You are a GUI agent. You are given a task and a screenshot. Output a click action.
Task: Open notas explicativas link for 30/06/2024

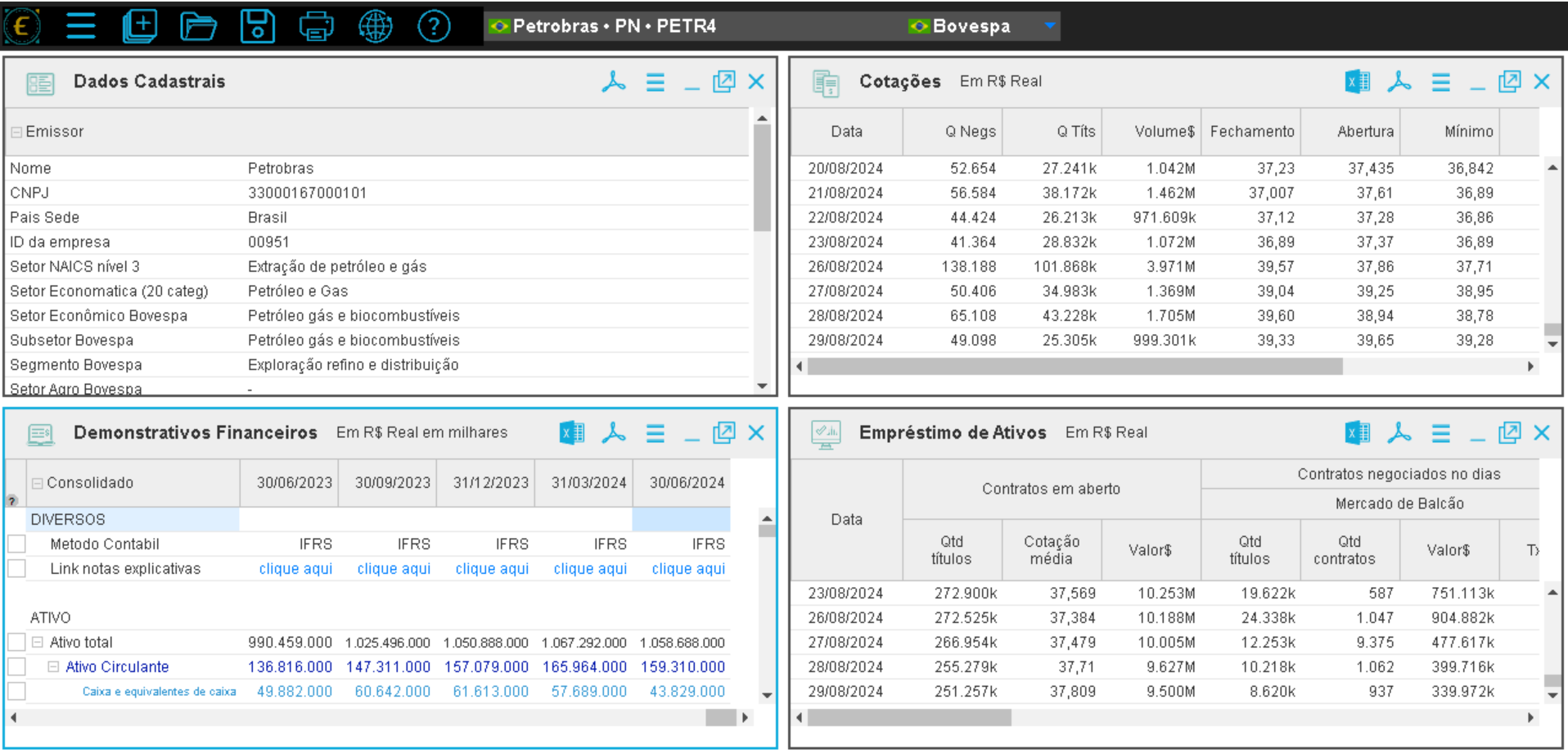688,568
